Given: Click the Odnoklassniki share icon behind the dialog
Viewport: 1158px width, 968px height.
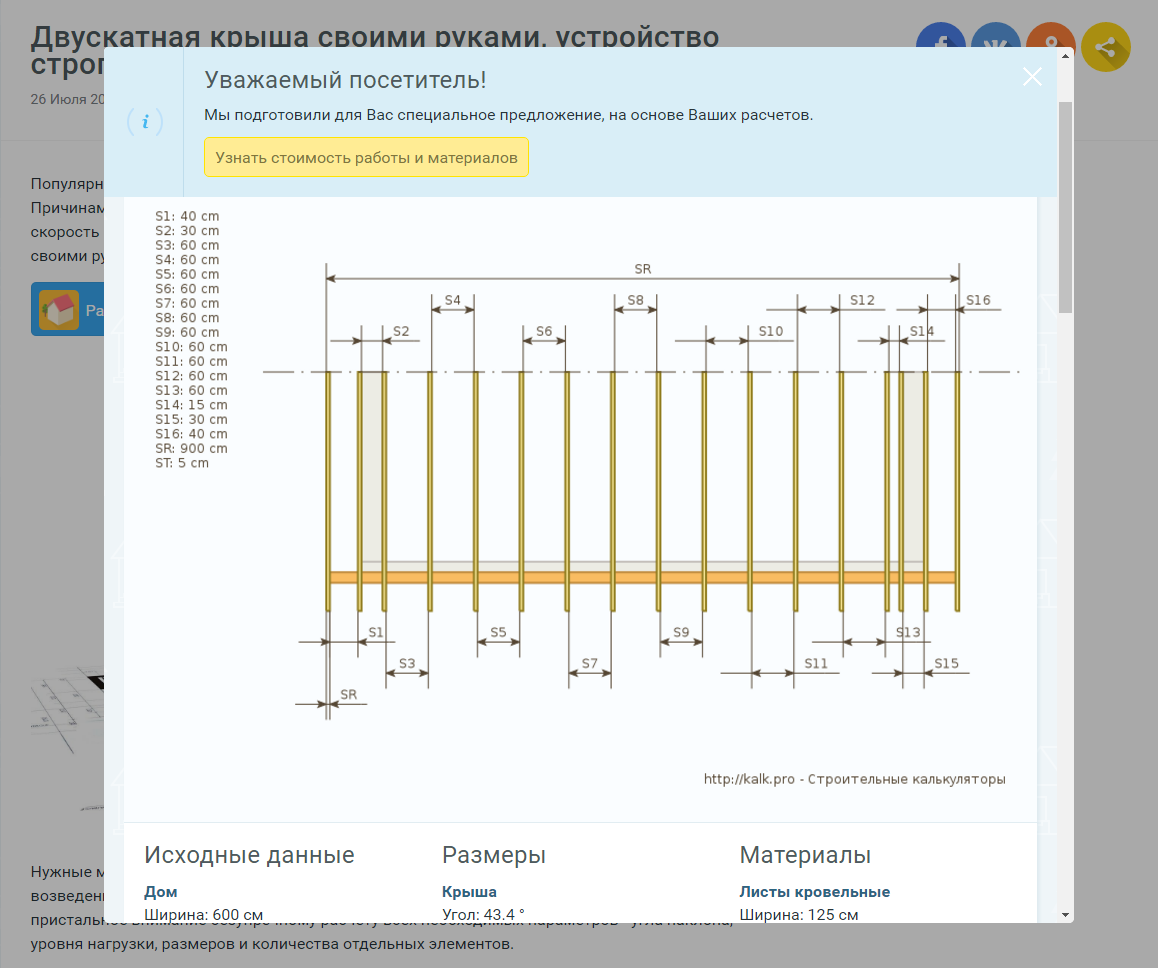Looking at the screenshot, I should tap(1051, 35).
